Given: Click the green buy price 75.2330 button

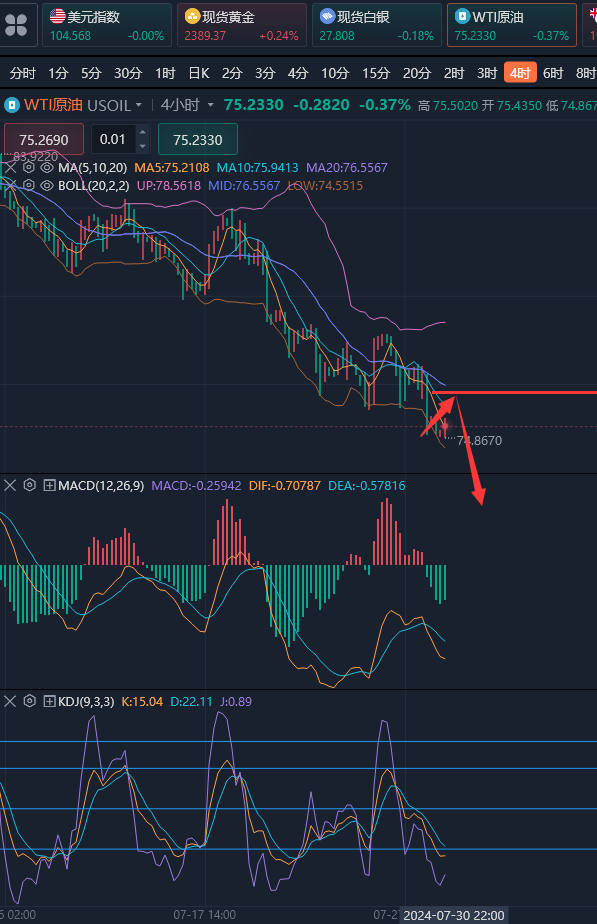Looking at the screenshot, I should tap(197, 140).
